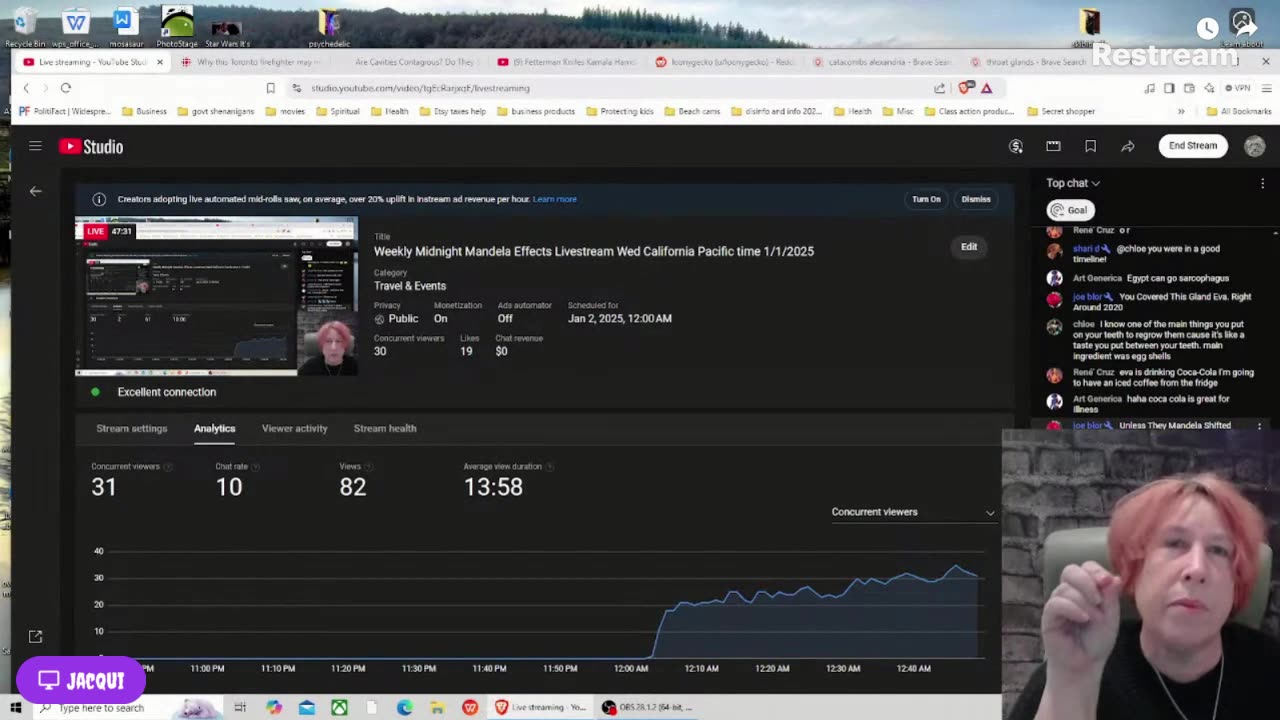The image size is (1280, 720).
Task: Open the Brave browser main menu
Action: pos(1266,88)
